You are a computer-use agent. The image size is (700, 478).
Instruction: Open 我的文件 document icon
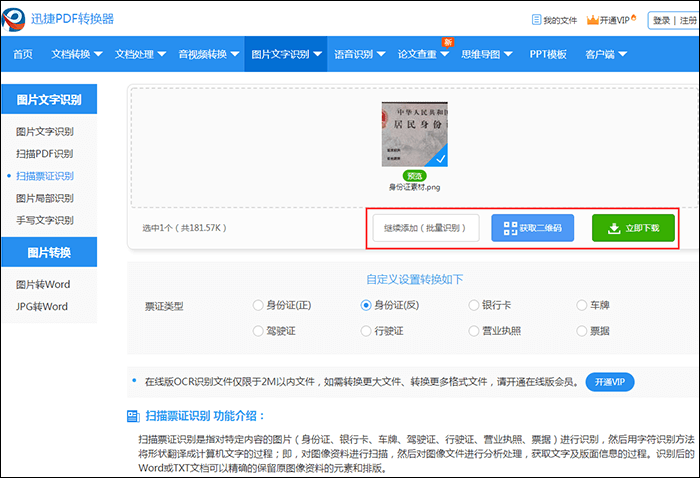(x=536, y=20)
